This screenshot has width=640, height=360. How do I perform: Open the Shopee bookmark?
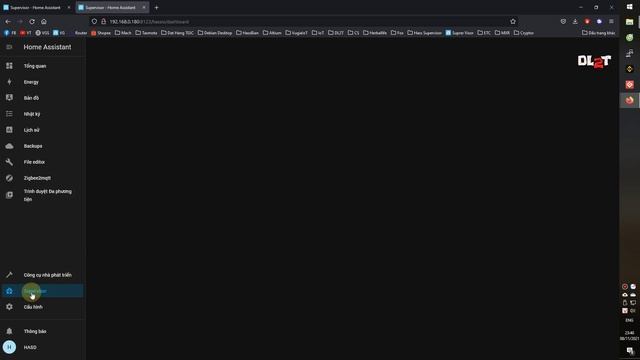click(101, 33)
